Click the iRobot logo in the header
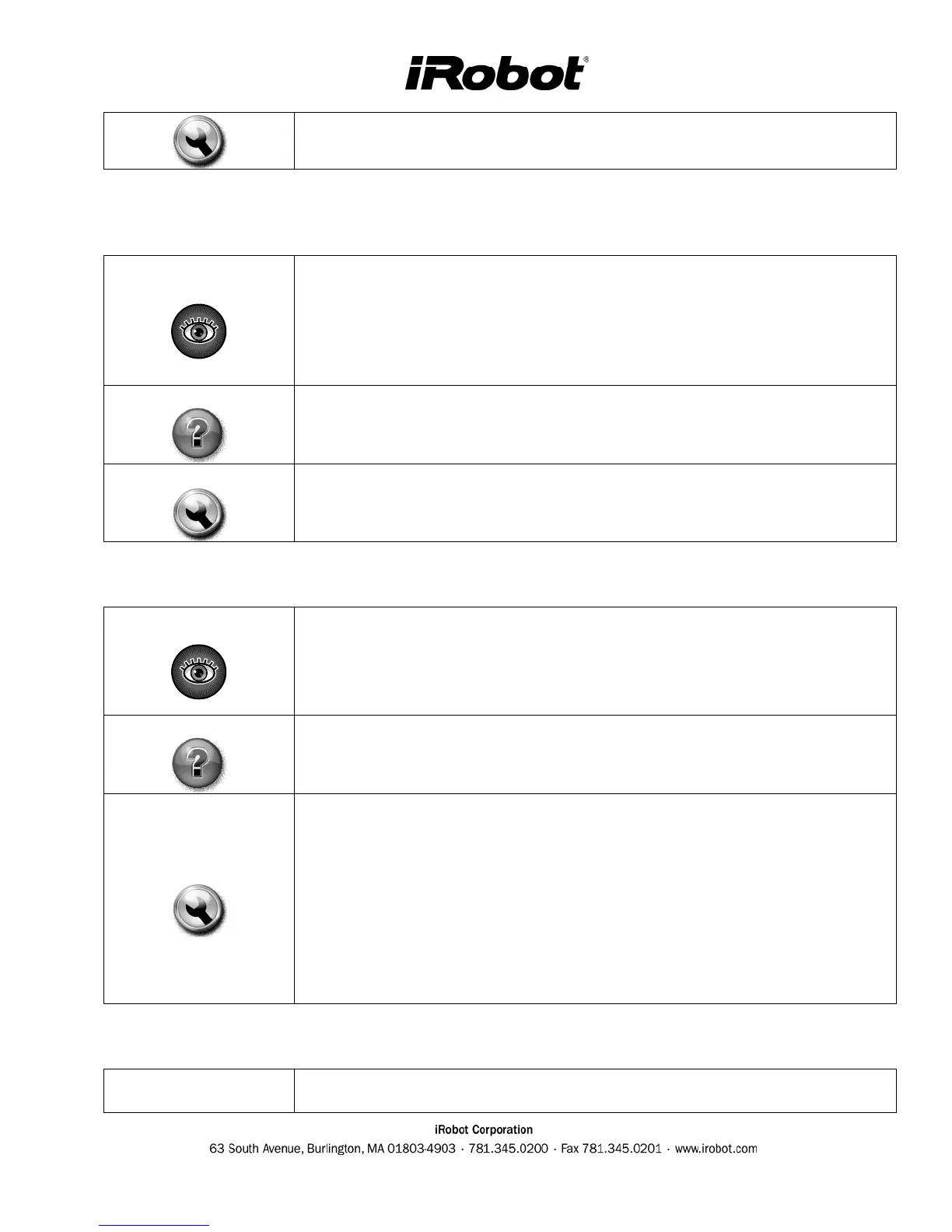 495,74
